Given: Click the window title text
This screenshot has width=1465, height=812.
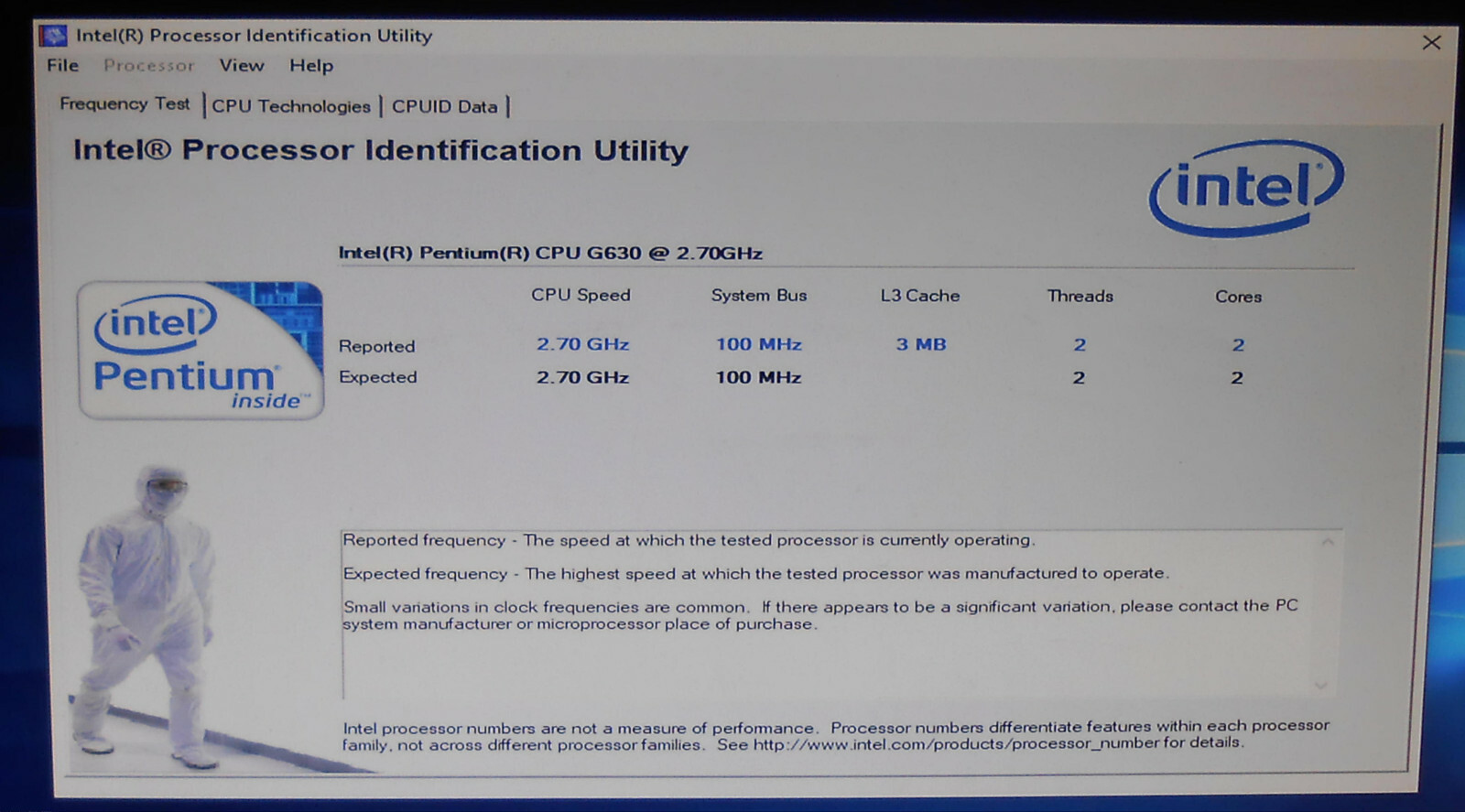Looking at the screenshot, I should [254, 36].
